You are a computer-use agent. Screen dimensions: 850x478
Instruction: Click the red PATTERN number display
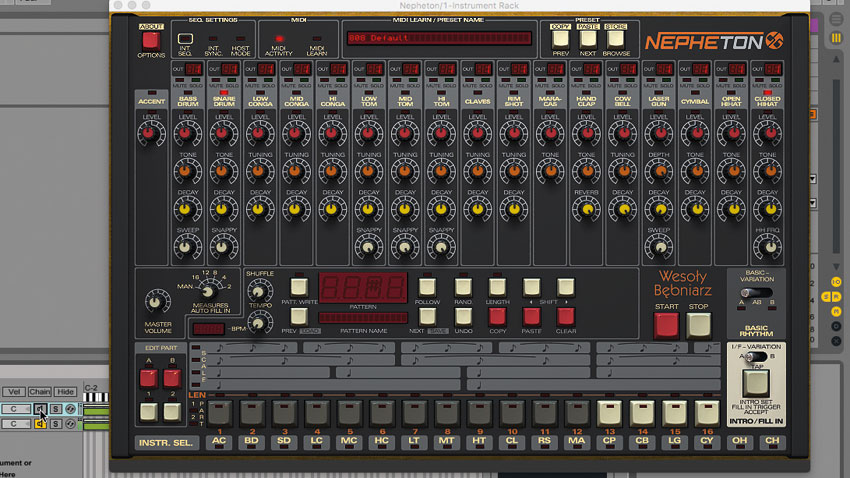pyautogui.click(x=363, y=287)
